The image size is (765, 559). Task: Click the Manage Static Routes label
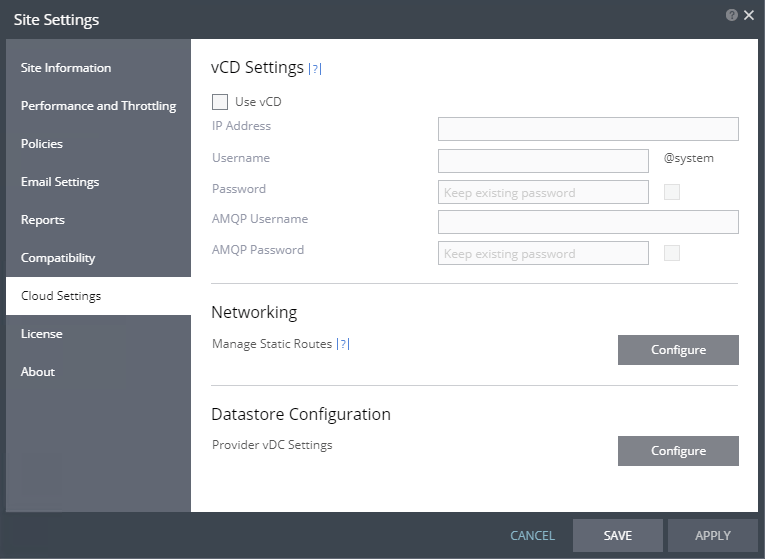click(x=272, y=344)
